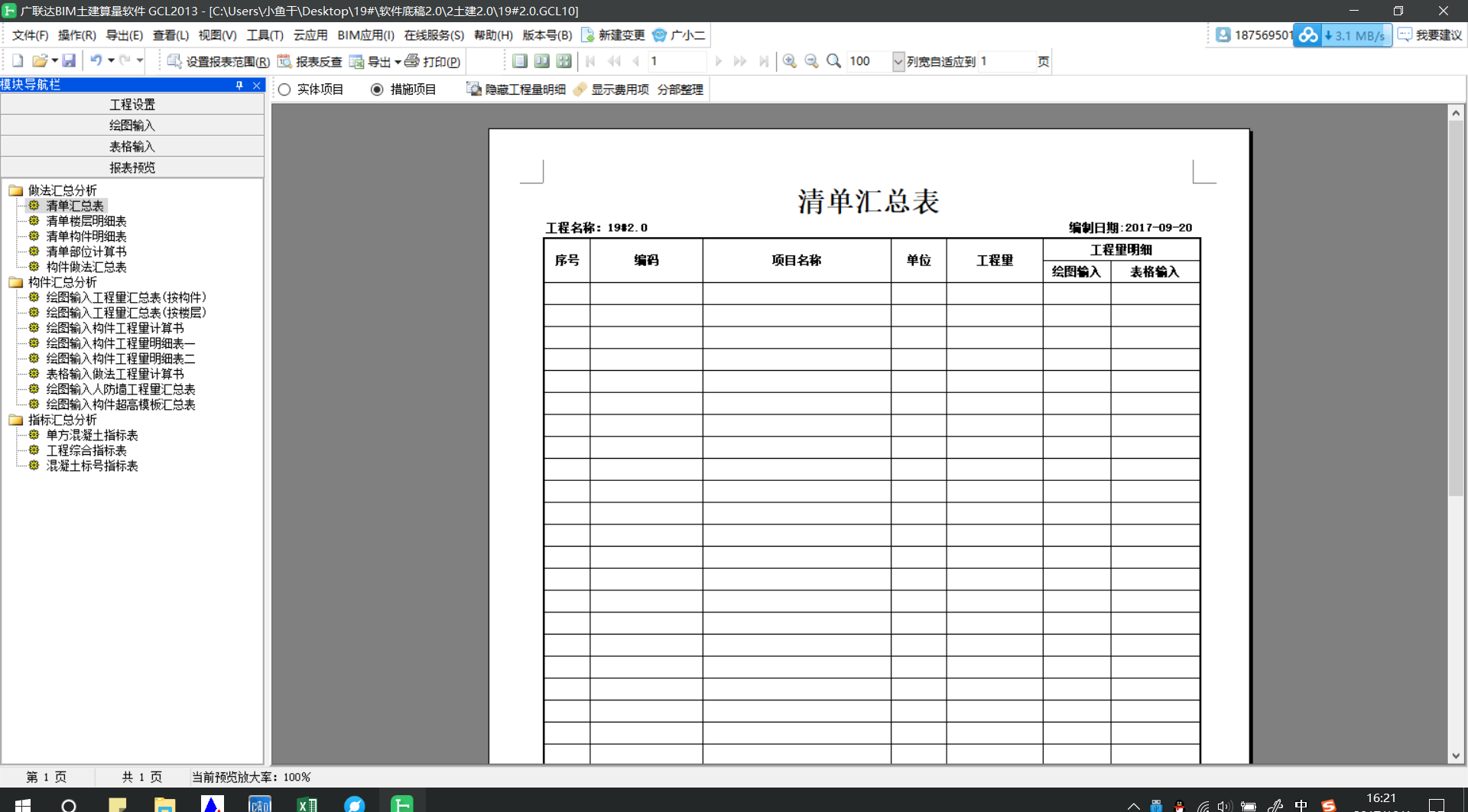1468x812 pixels.
Task: Open the 绘图输入 module tab
Action: coord(132,125)
